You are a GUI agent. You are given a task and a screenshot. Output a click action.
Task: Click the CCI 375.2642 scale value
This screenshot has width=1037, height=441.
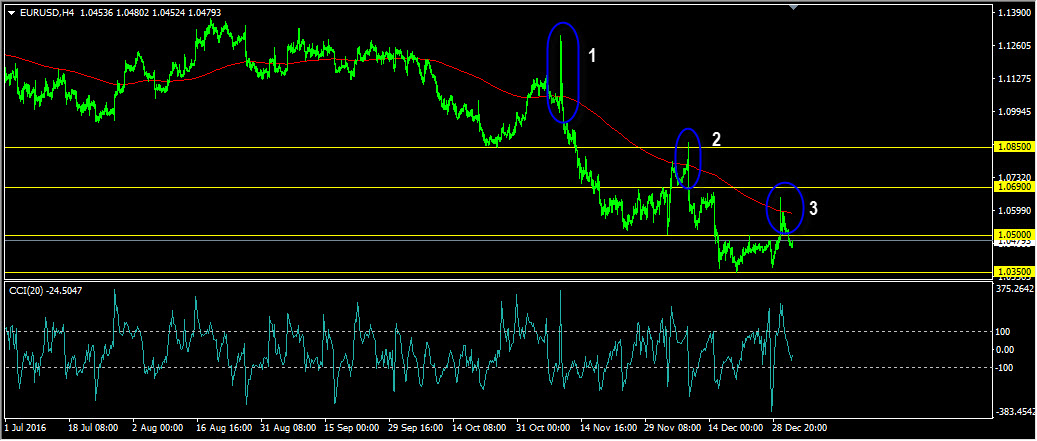coord(1014,289)
